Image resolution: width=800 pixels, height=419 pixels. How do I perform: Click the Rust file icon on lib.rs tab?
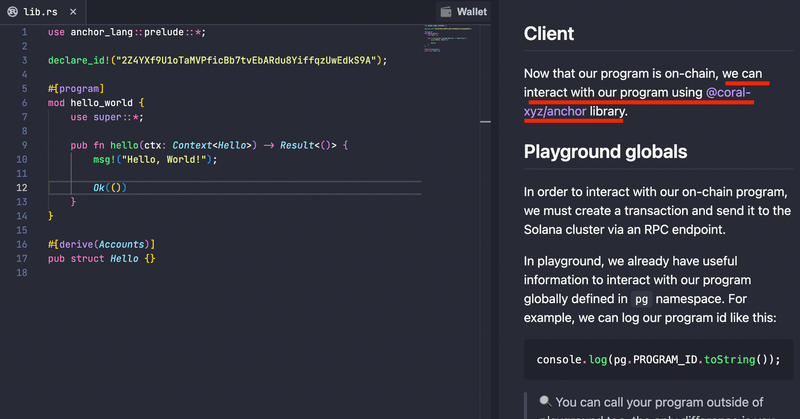12,12
